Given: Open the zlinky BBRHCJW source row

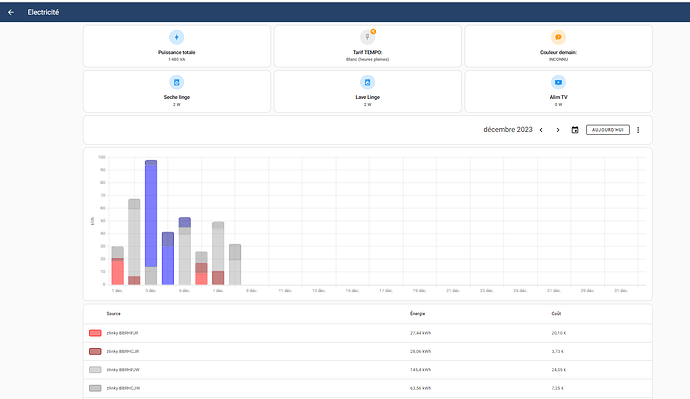Looking at the screenshot, I should pos(367,388).
